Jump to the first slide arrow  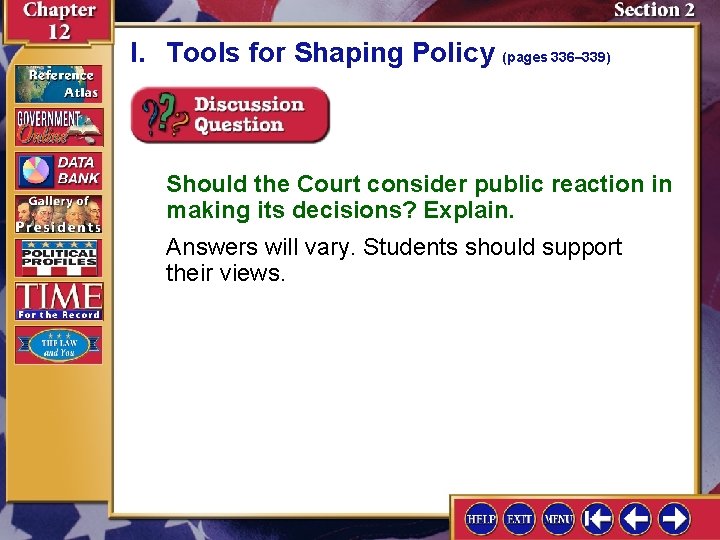(x=597, y=519)
